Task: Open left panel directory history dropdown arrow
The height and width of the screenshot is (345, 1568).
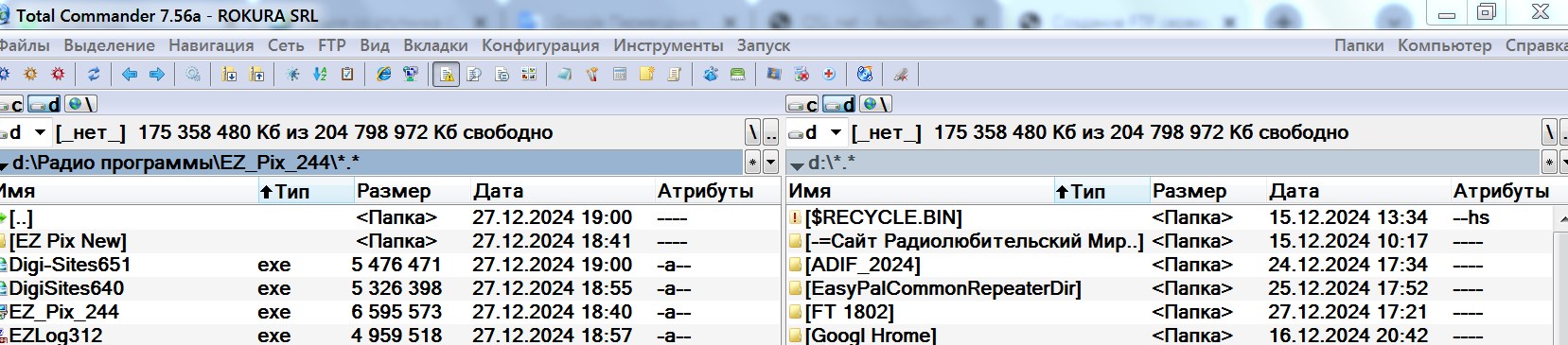Action: coord(770,163)
